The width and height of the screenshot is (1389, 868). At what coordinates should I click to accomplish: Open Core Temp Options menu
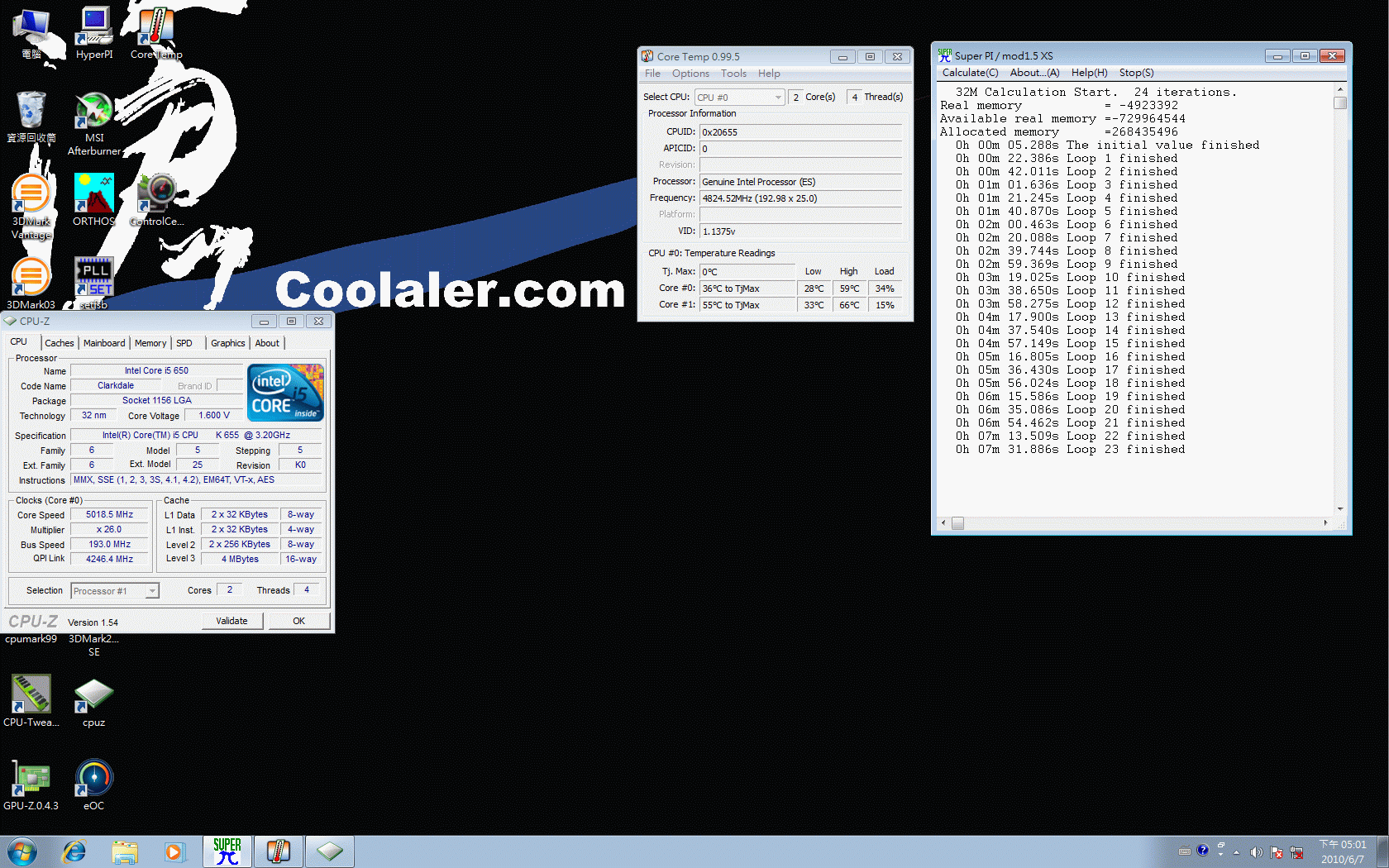690,74
